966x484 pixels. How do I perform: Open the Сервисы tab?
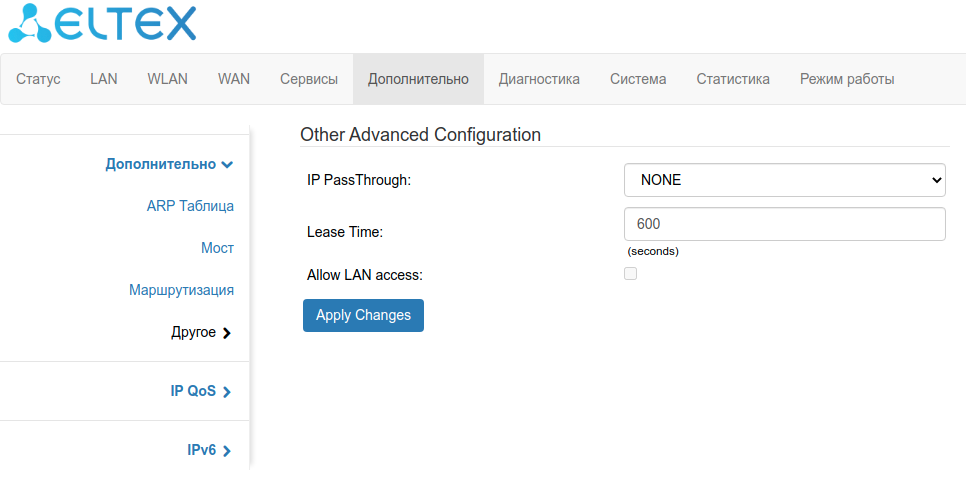309,79
